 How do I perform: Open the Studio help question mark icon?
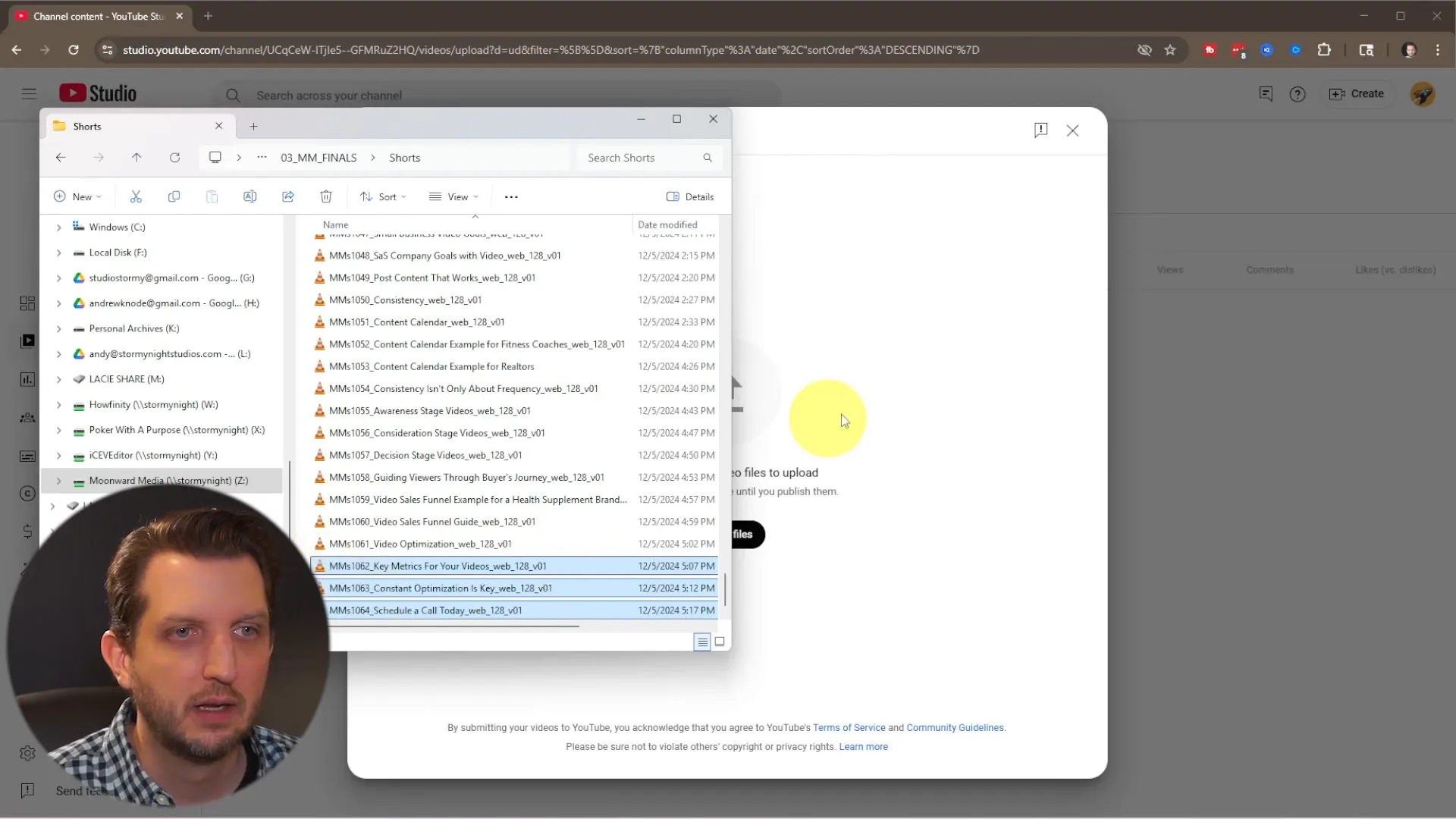pyautogui.click(x=1298, y=94)
